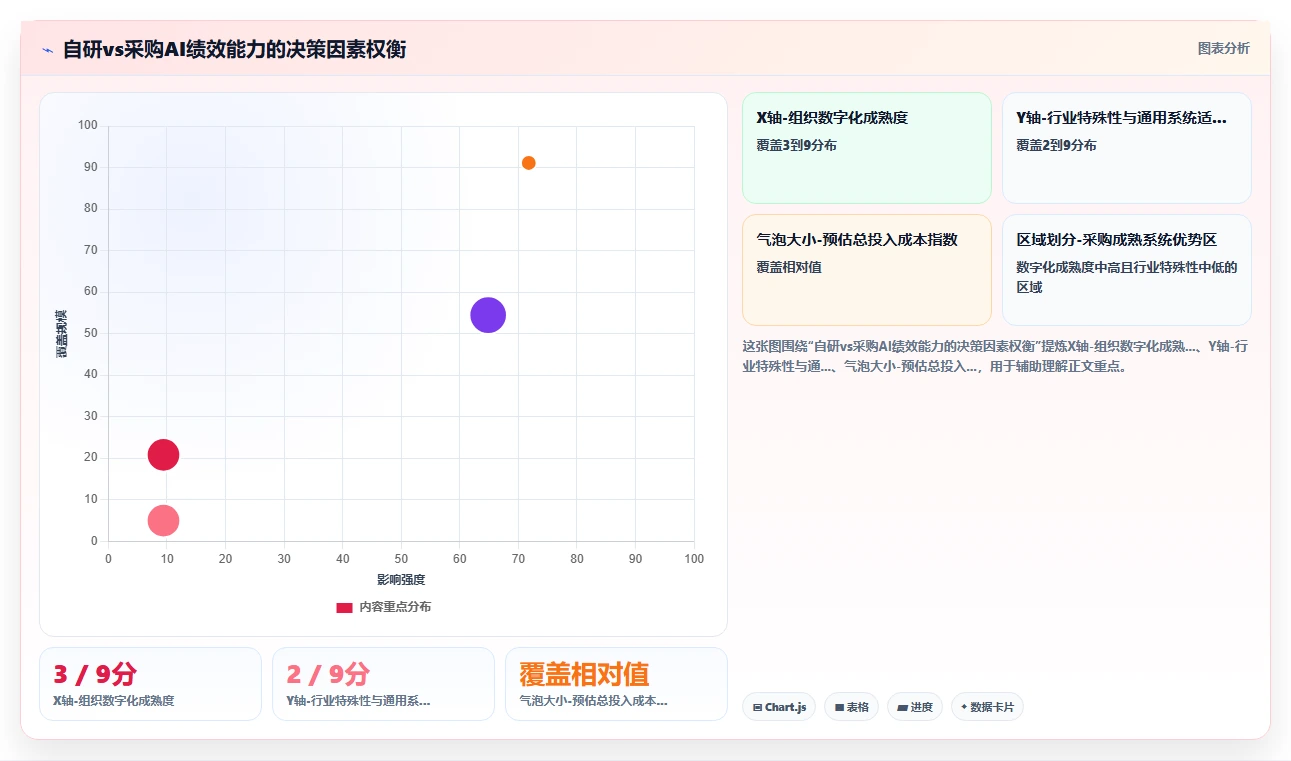Click the orange bubble near the top of the chart
Screen dimensions: 1291x761
click(528, 163)
